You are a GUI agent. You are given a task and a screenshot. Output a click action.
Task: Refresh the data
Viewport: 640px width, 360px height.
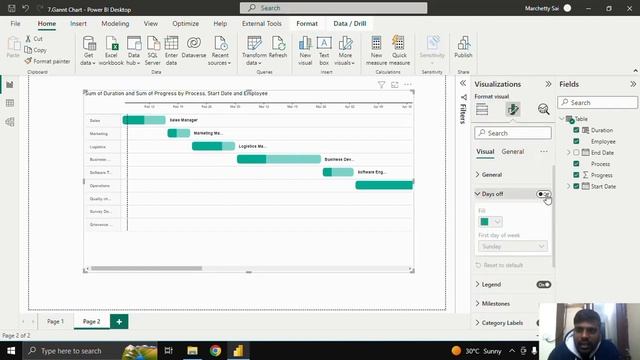(278, 47)
